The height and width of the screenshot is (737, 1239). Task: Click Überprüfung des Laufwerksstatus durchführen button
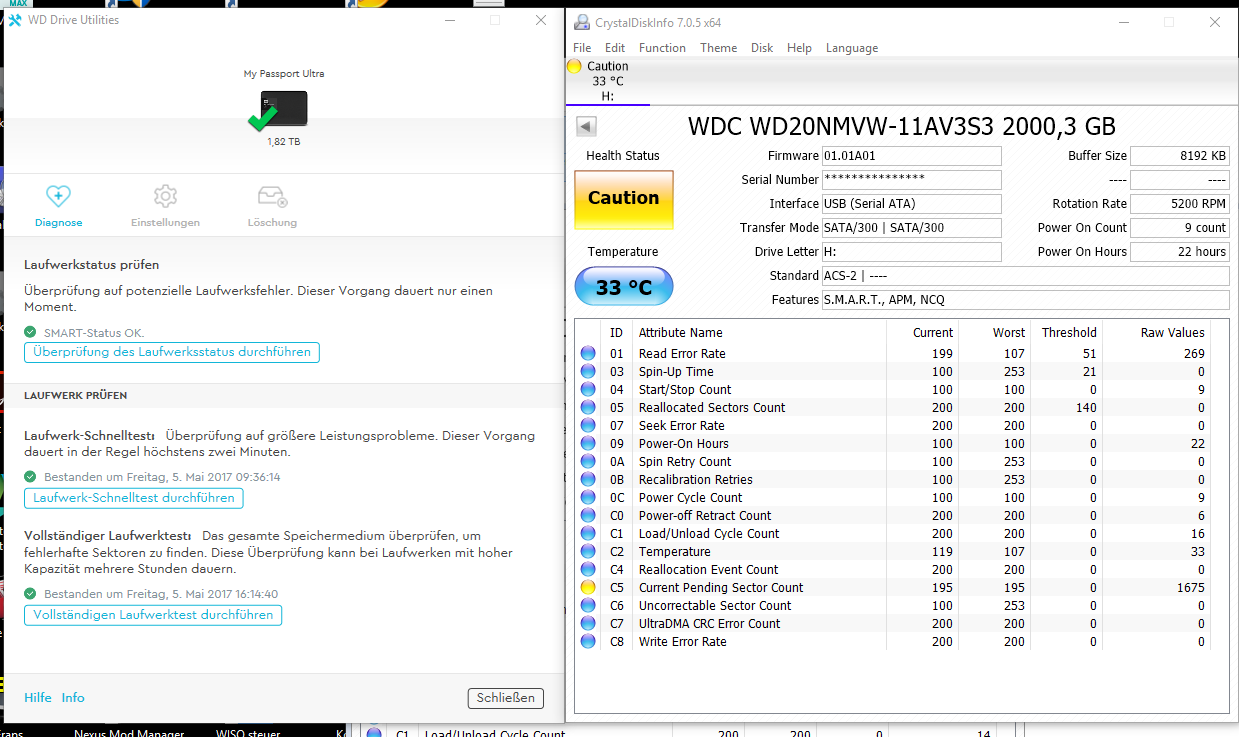(x=172, y=352)
